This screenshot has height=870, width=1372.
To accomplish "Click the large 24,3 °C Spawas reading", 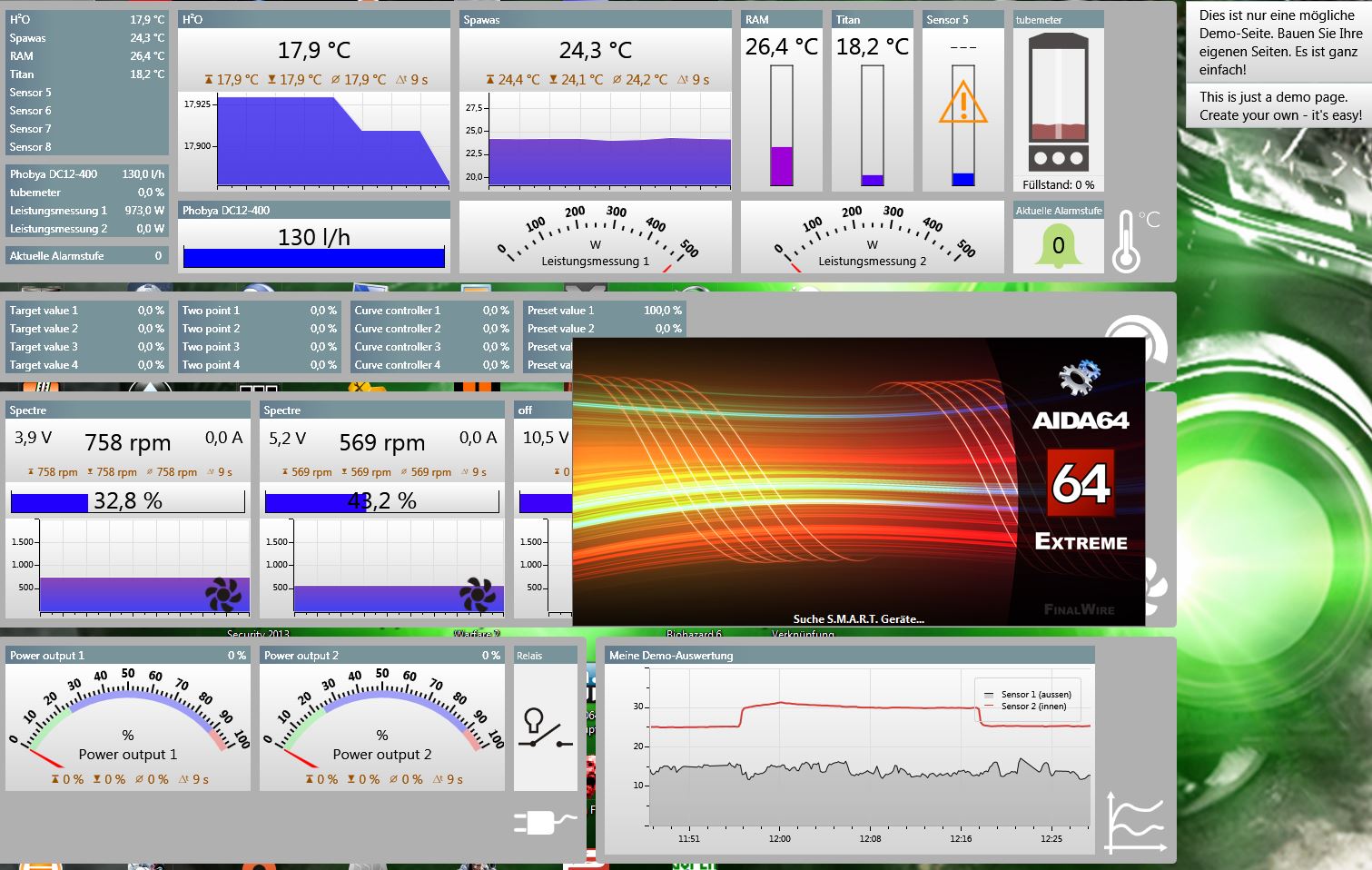I will (596, 50).
